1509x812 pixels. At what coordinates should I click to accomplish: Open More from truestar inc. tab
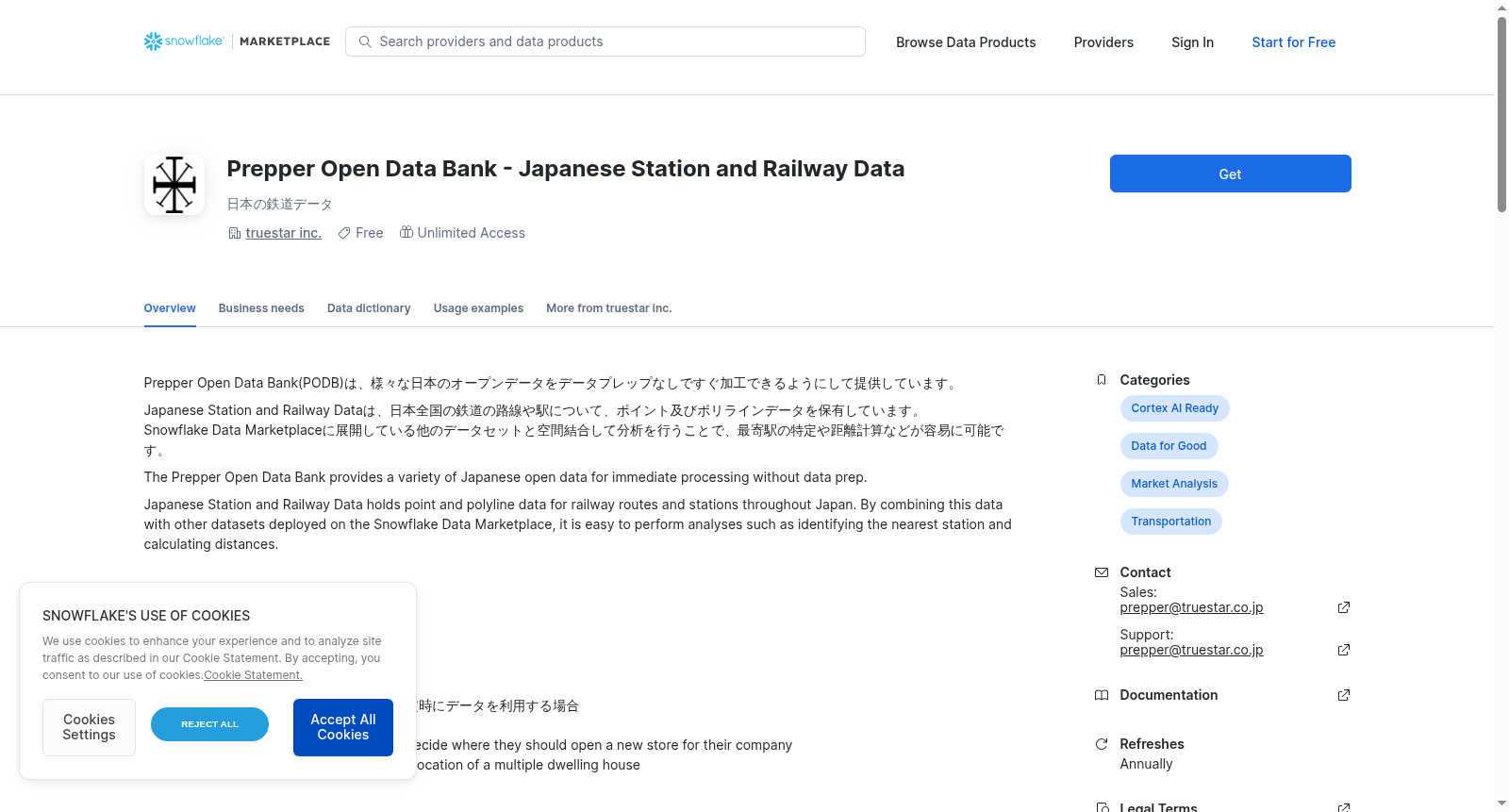click(609, 308)
